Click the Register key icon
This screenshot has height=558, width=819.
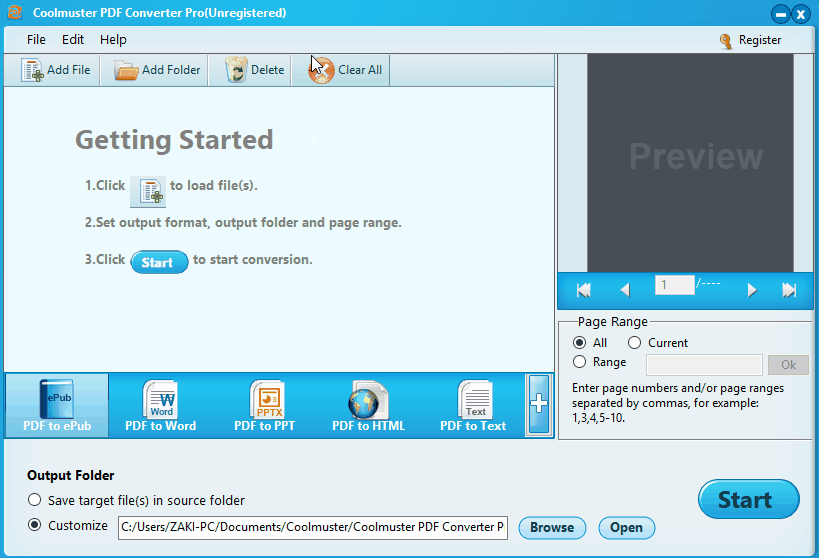coord(726,41)
